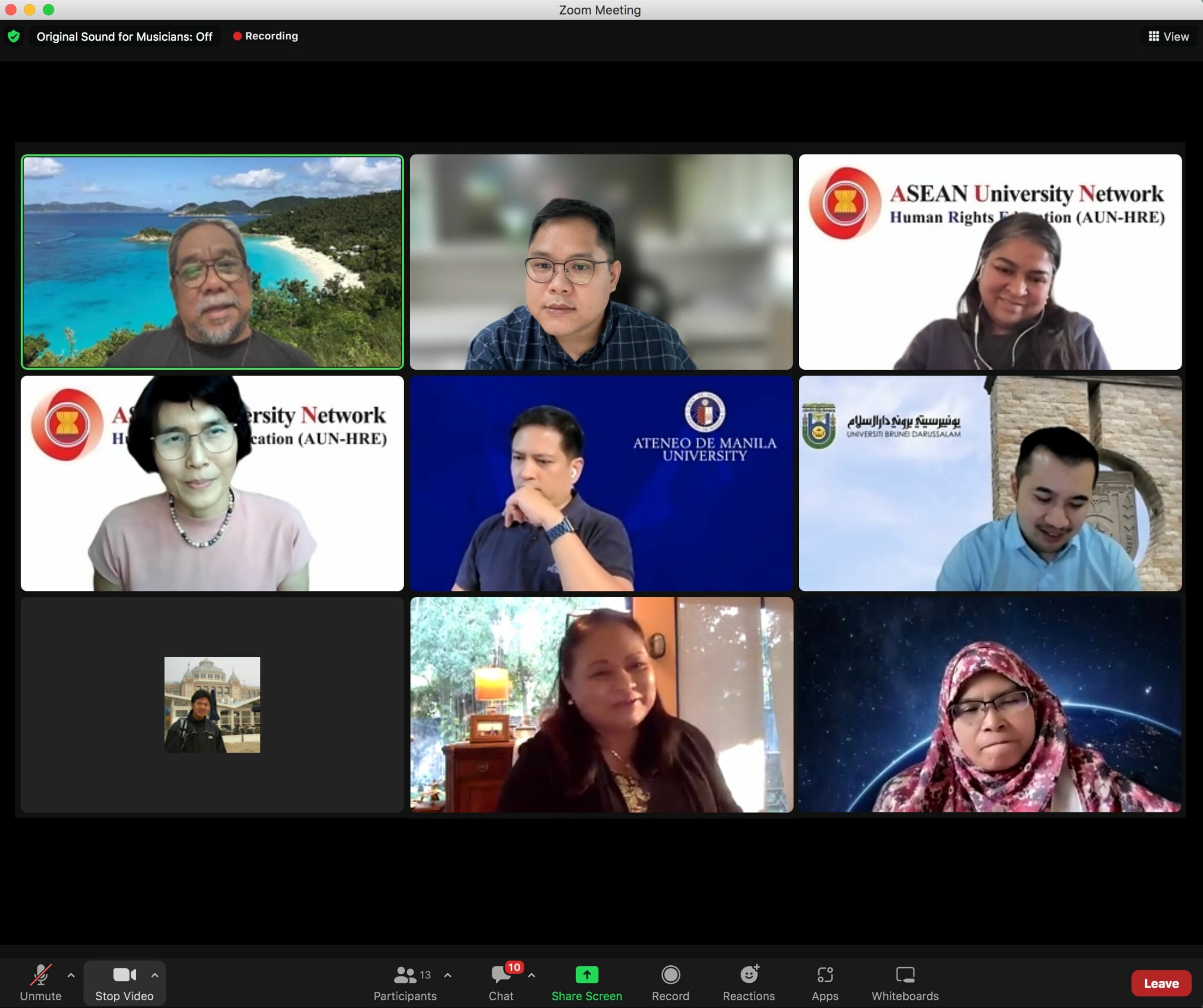The width and height of the screenshot is (1203, 1008).
Task: Click the Recording status indicator
Action: coord(265,36)
